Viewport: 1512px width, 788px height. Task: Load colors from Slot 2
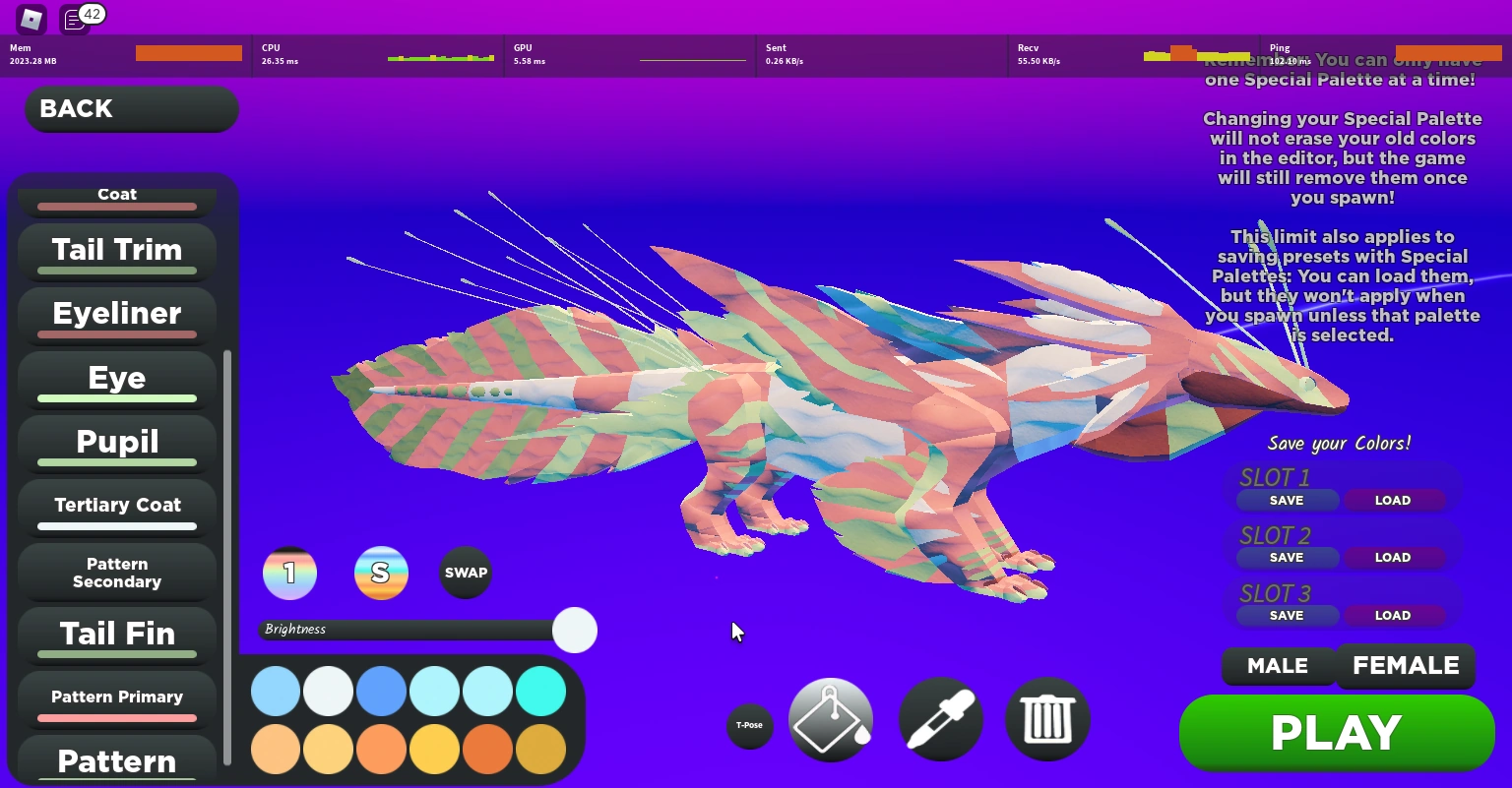pyautogui.click(x=1393, y=557)
